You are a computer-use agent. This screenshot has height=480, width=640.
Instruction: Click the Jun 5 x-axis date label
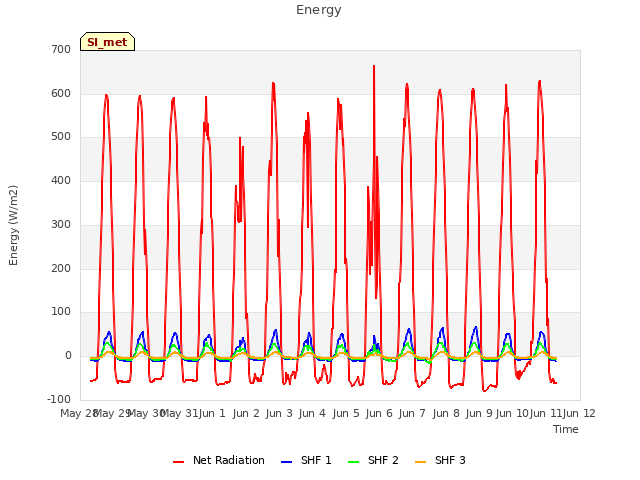coord(346,413)
